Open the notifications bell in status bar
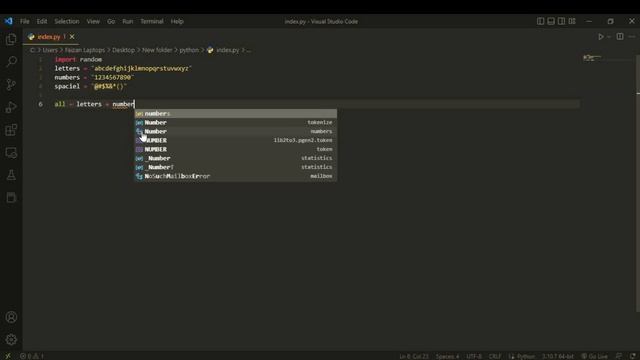This screenshot has height=360, width=640. tap(632, 356)
